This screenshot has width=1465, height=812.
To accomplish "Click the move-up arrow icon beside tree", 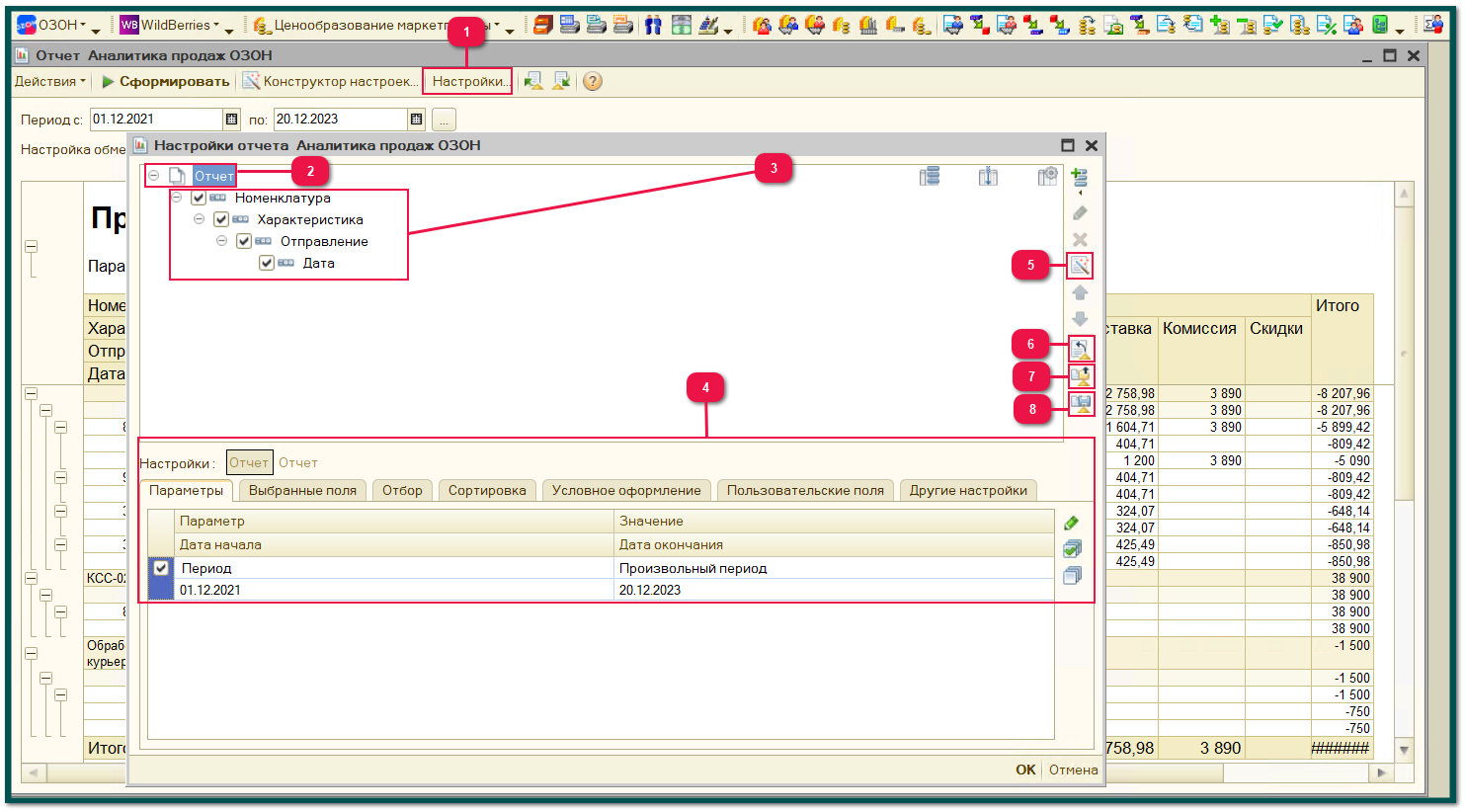I will pos(1080,293).
